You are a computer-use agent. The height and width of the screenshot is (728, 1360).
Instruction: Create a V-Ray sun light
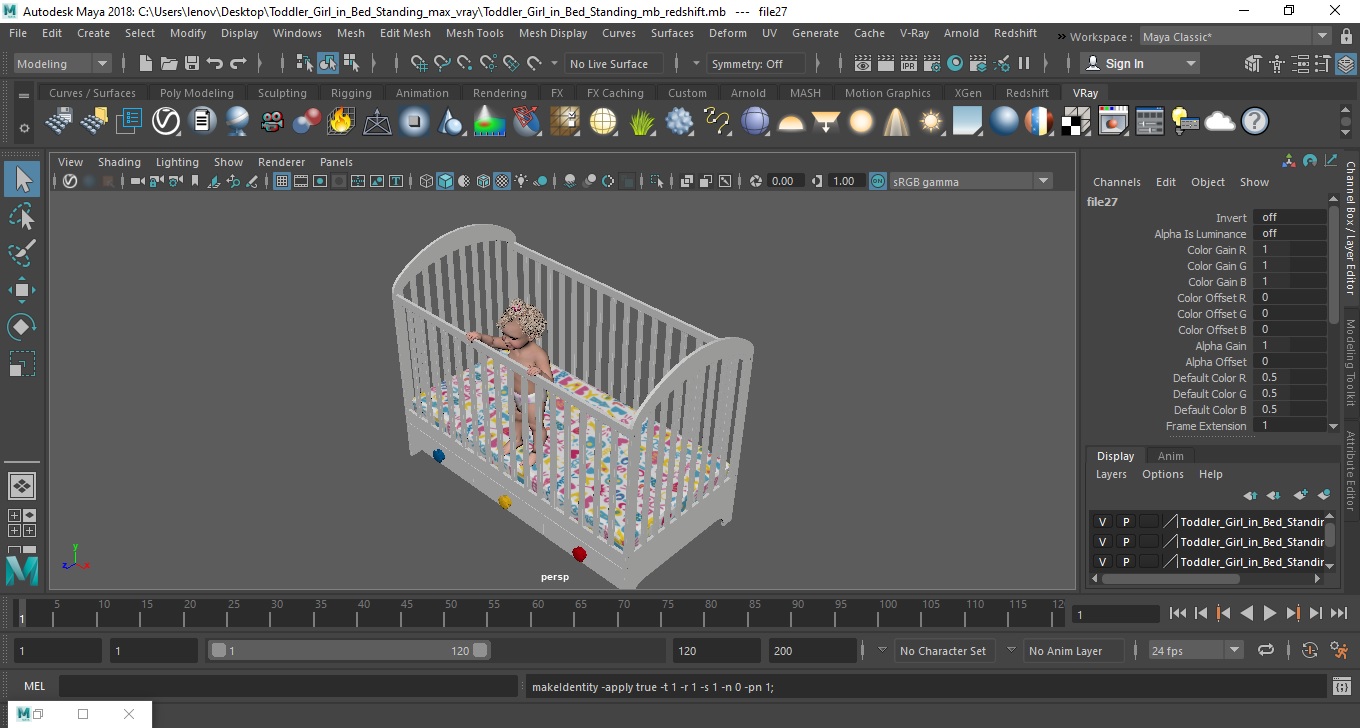pos(931,122)
